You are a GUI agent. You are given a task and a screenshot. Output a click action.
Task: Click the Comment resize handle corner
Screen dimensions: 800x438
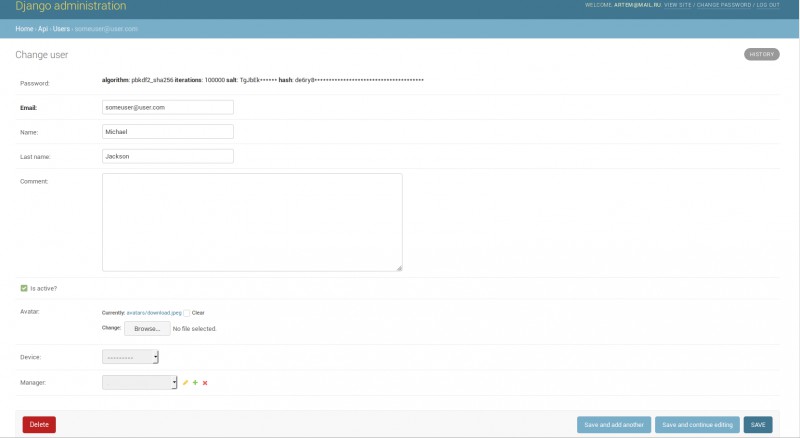coord(399,268)
